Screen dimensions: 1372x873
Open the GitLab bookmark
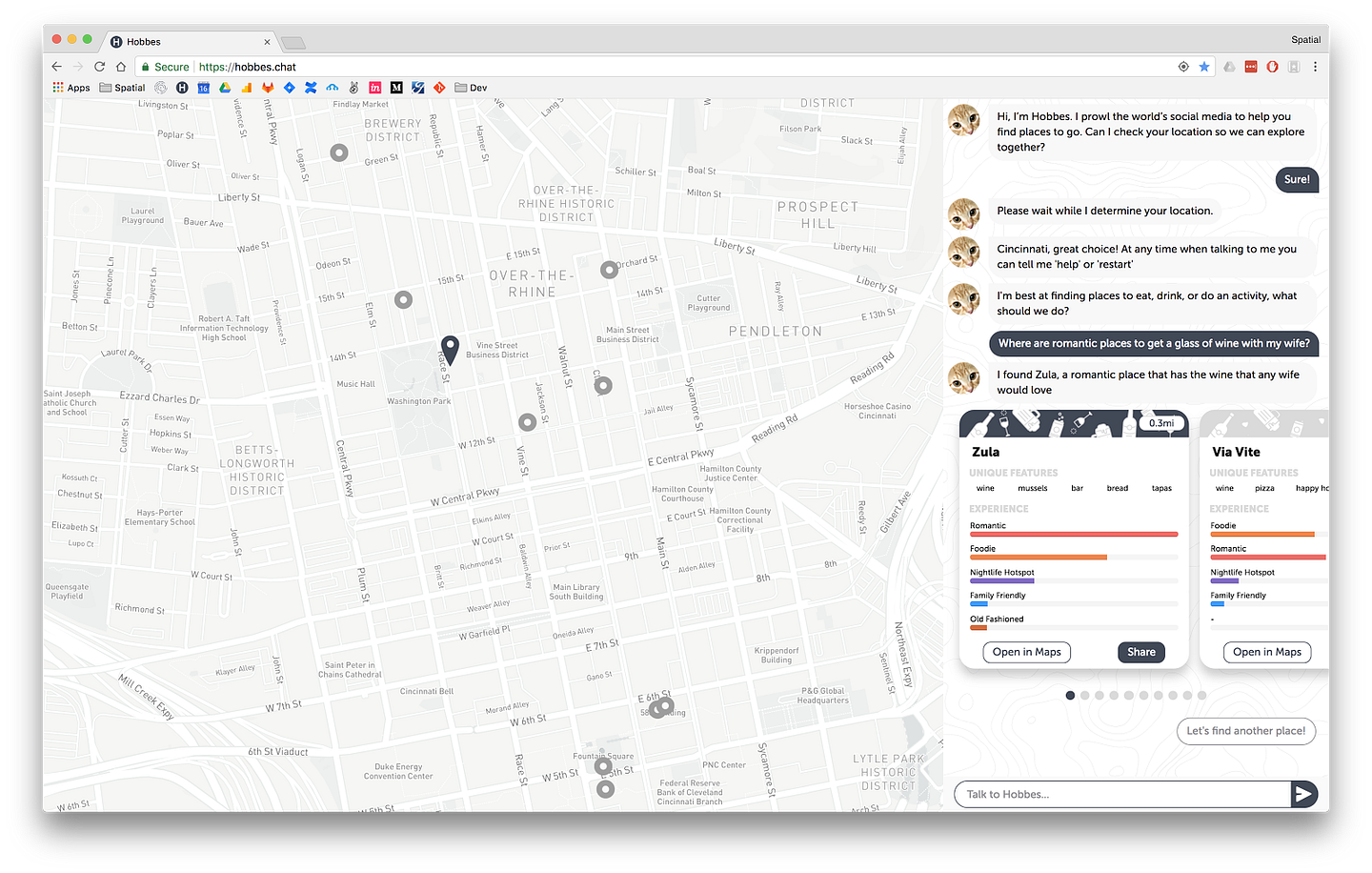pyautogui.click(x=268, y=88)
